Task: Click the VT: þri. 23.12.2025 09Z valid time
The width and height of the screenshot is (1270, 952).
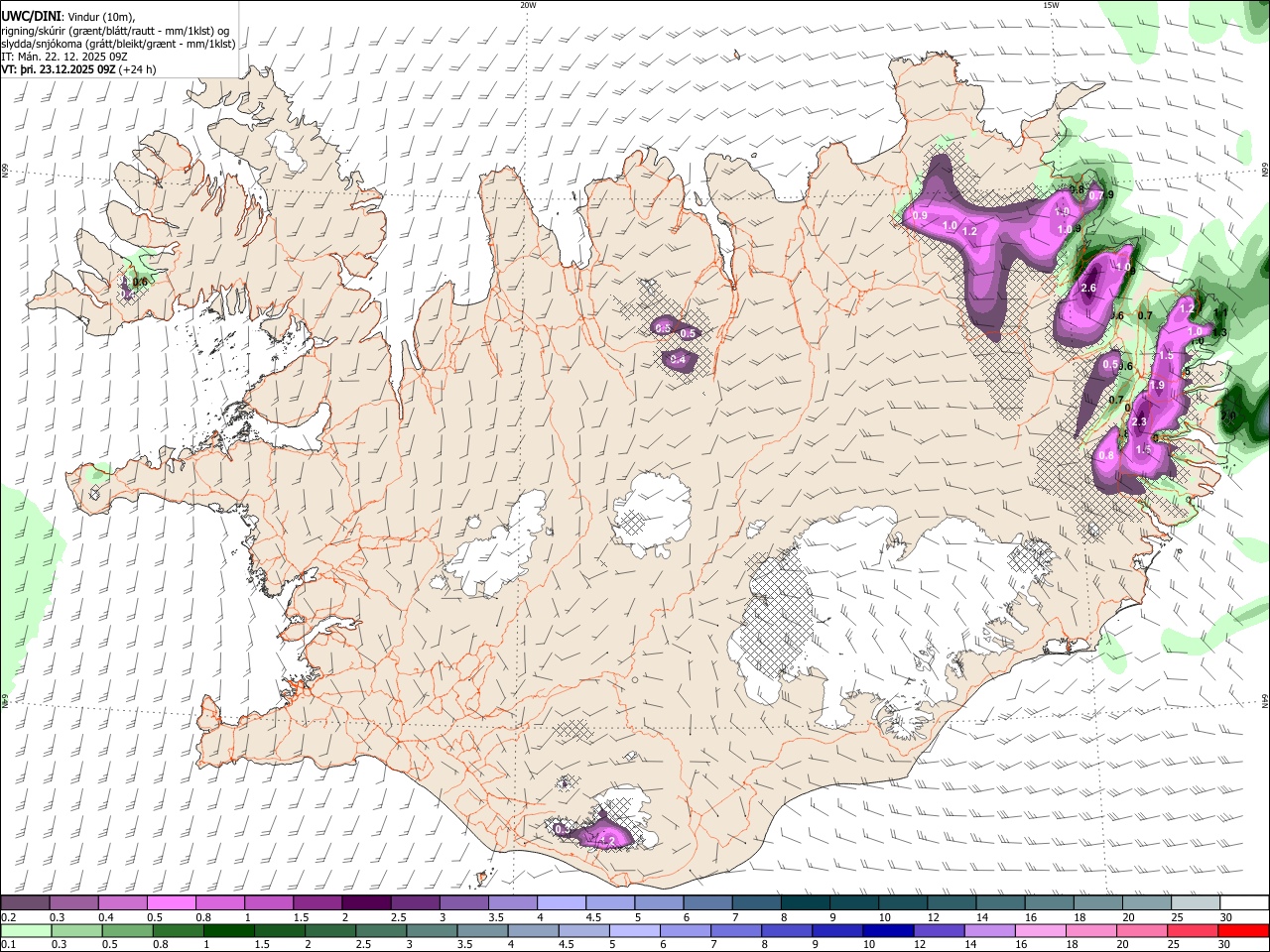Action: coord(59,69)
